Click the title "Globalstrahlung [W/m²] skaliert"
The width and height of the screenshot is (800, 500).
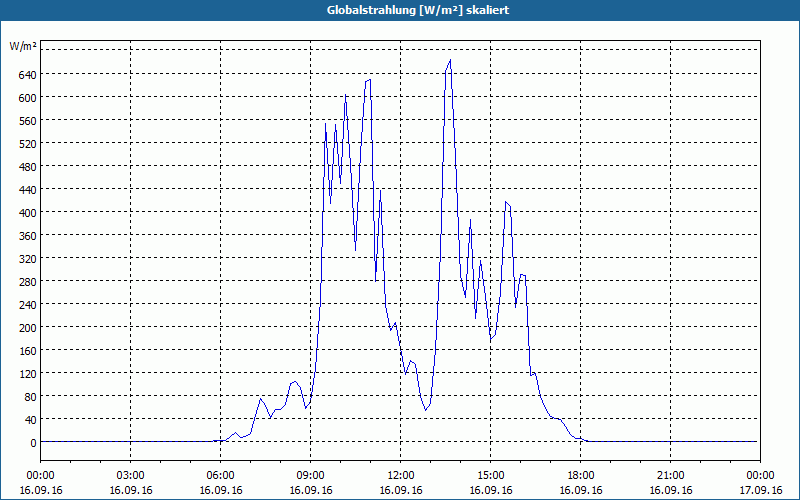pyautogui.click(x=418, y=10)
